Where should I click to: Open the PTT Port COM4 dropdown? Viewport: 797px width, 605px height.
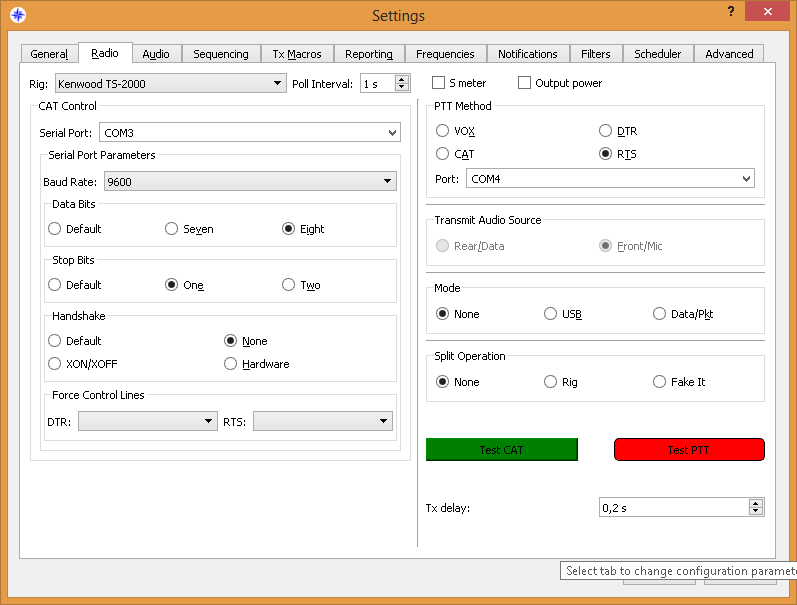[609, 179]
